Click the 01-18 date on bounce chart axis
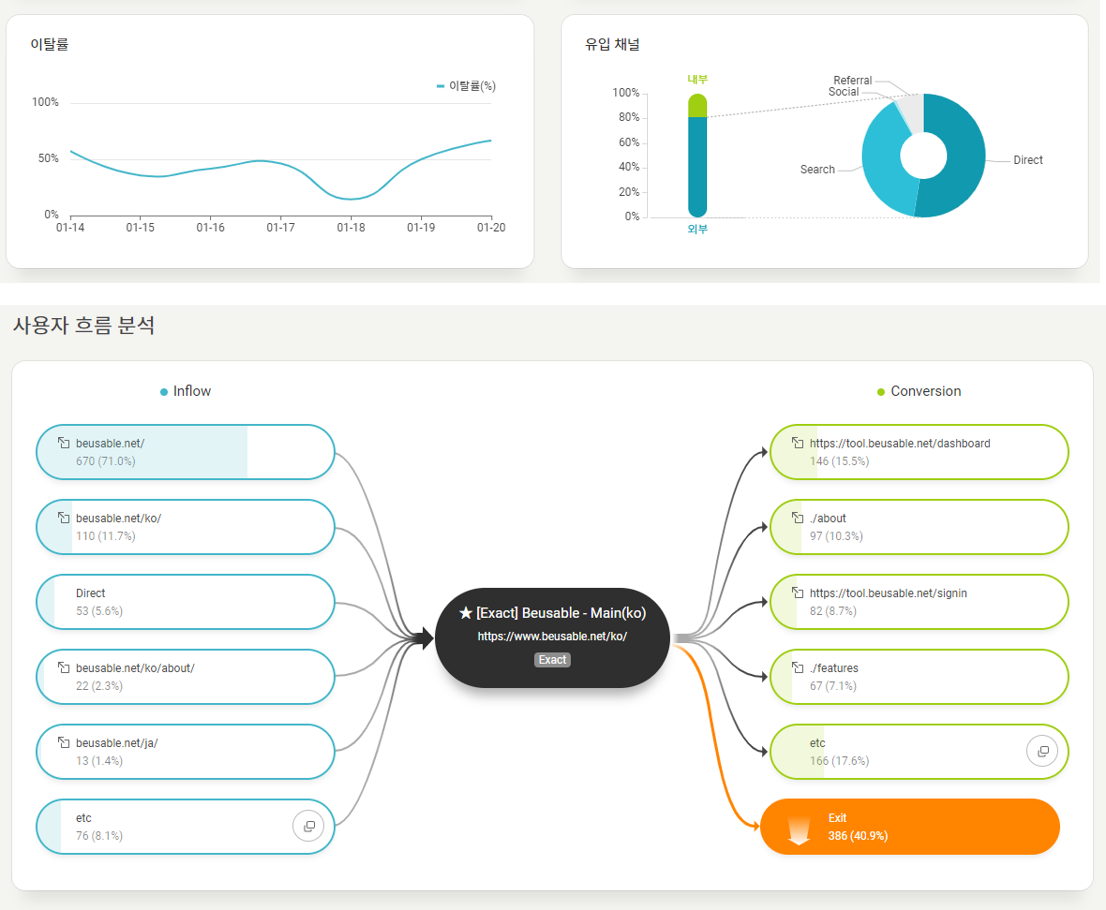Viewport: 1106px width, 910px height. [351, 228]
